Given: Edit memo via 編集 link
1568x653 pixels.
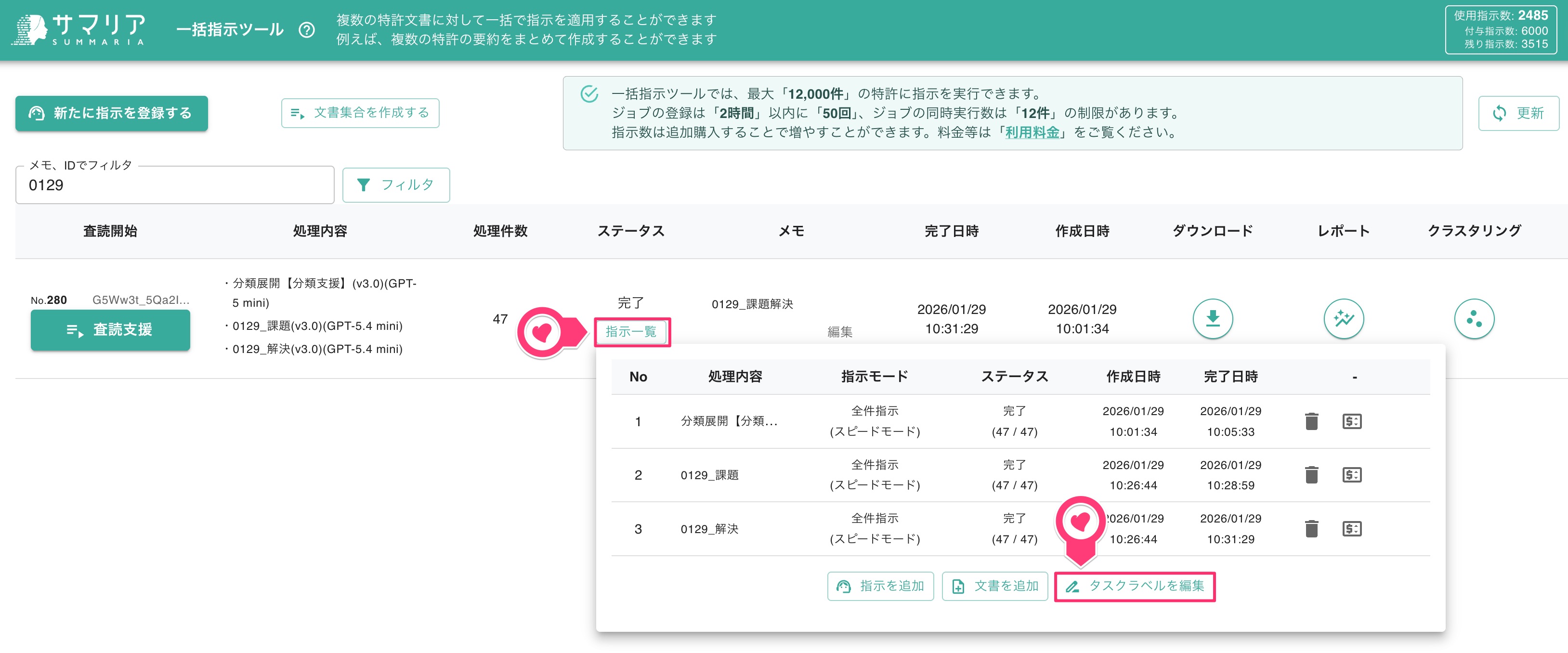Looking at the screenshot, I should (840, 332).
